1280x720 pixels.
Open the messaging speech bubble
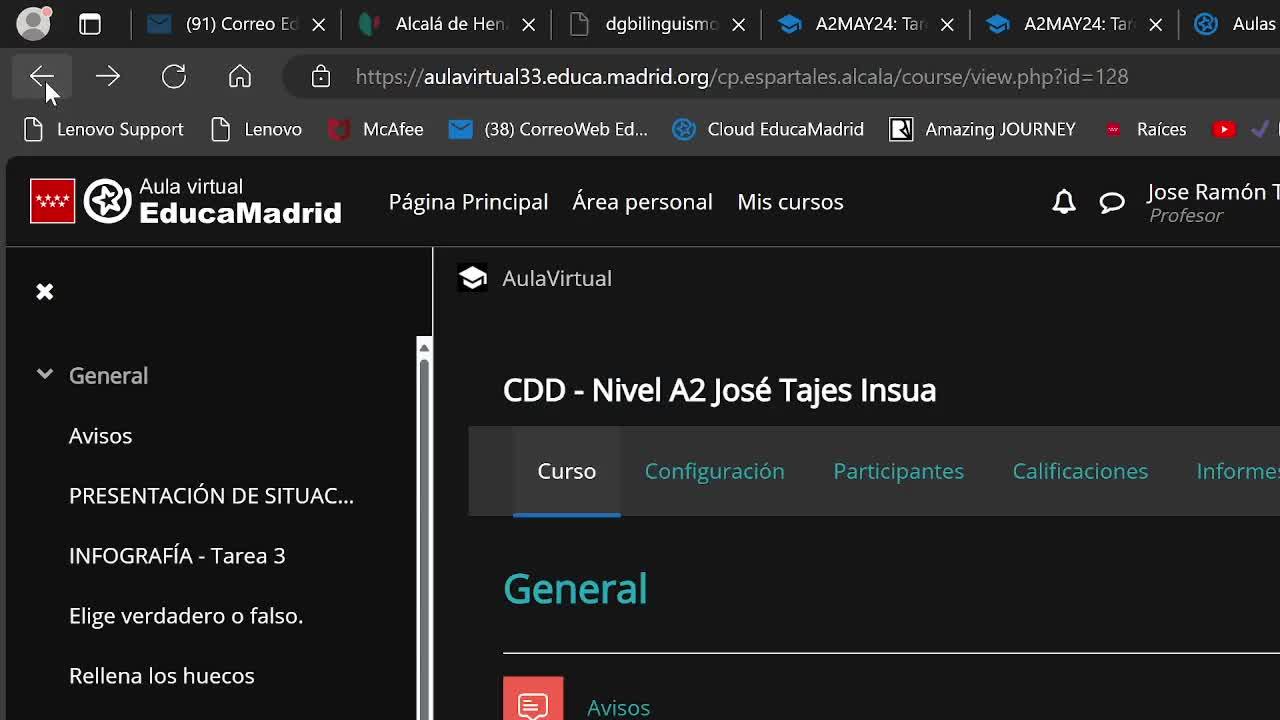click(1112, 203)
